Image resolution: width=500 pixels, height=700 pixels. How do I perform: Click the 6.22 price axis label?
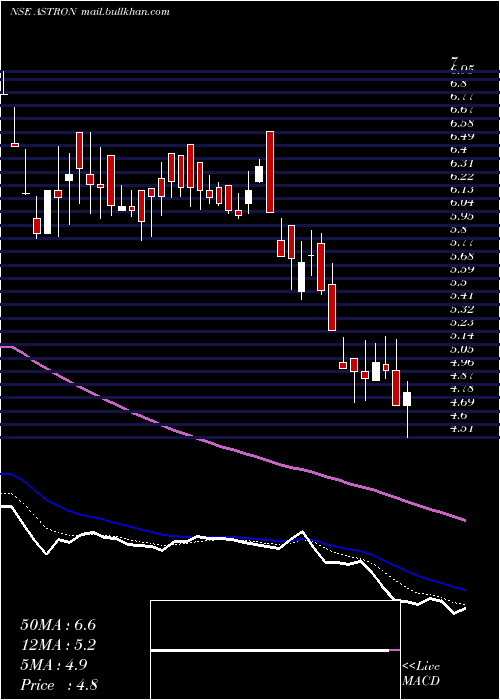coord(462,176)
